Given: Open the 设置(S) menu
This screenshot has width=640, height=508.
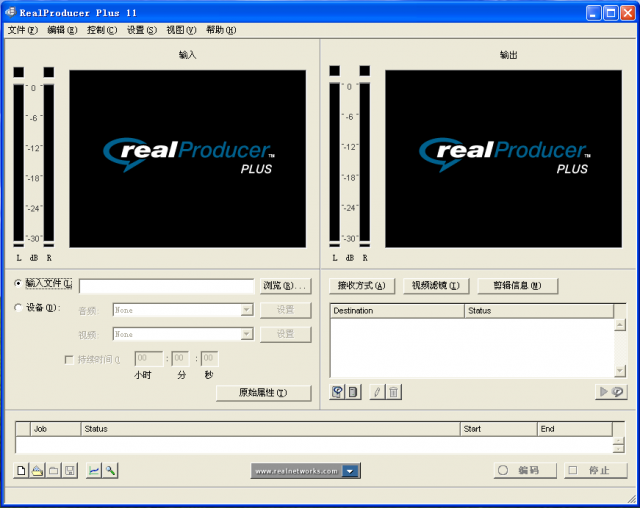Looking at the screenshot, I should point(142,30).
